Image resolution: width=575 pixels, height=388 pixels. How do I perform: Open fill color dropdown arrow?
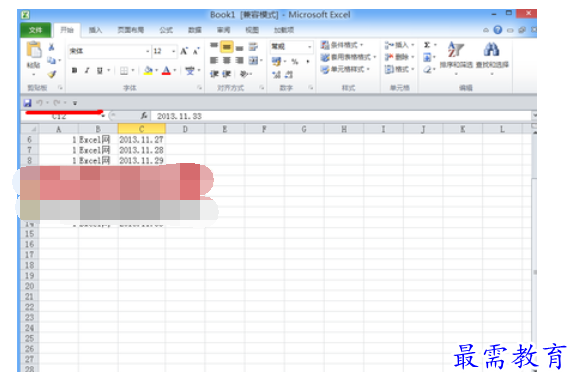click(x=157, y=70)
